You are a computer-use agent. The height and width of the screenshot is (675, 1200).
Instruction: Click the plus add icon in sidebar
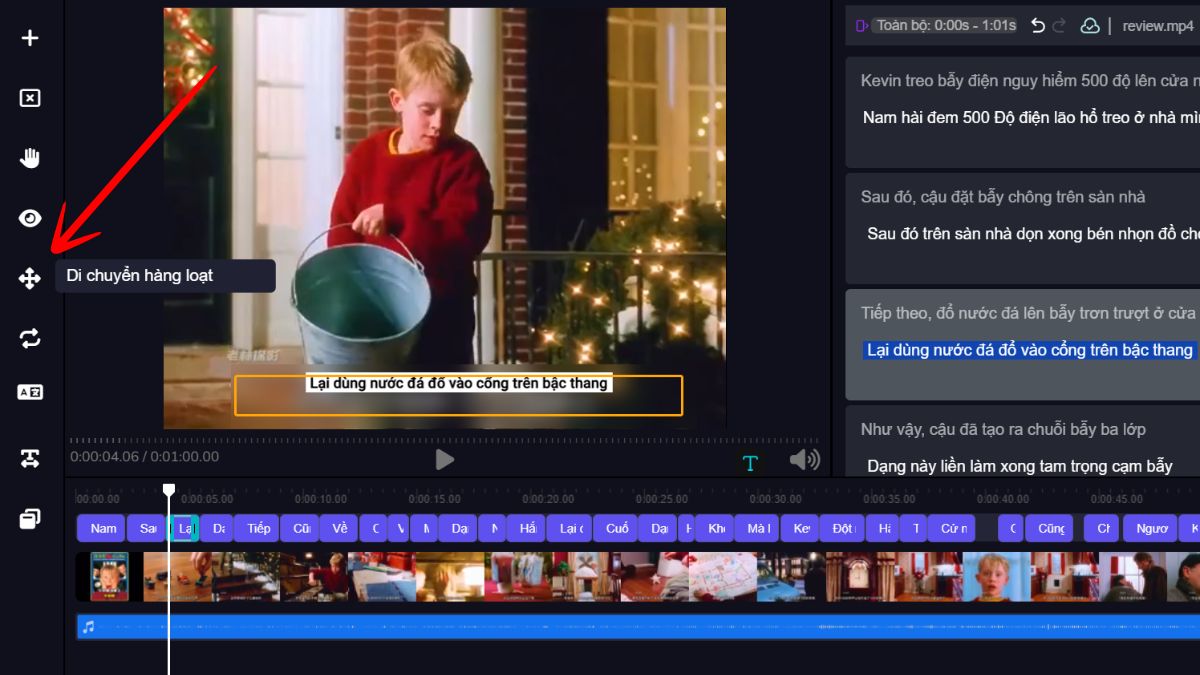pos(30,38)
